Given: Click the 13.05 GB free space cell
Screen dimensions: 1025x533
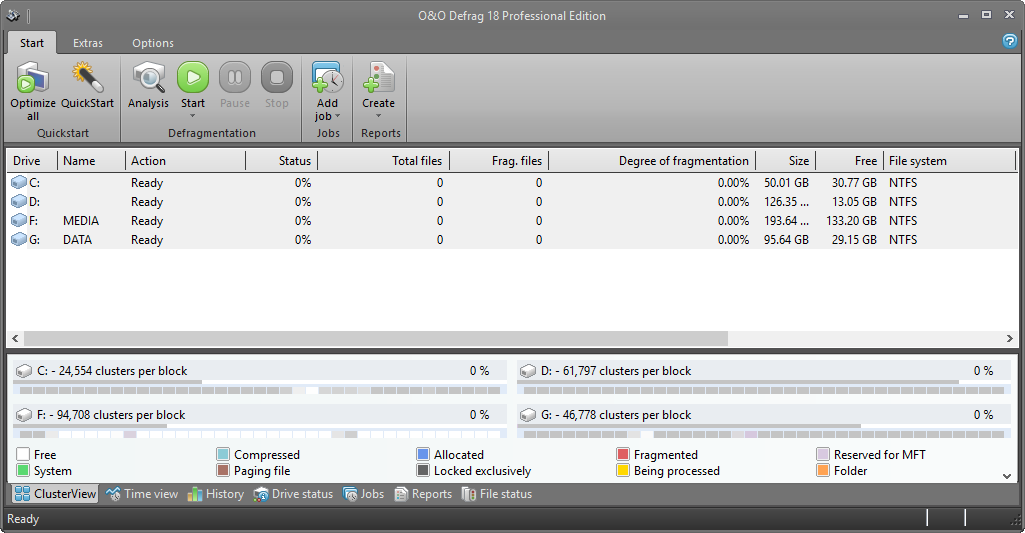Looking at the screenshot, I should [854, 201].
